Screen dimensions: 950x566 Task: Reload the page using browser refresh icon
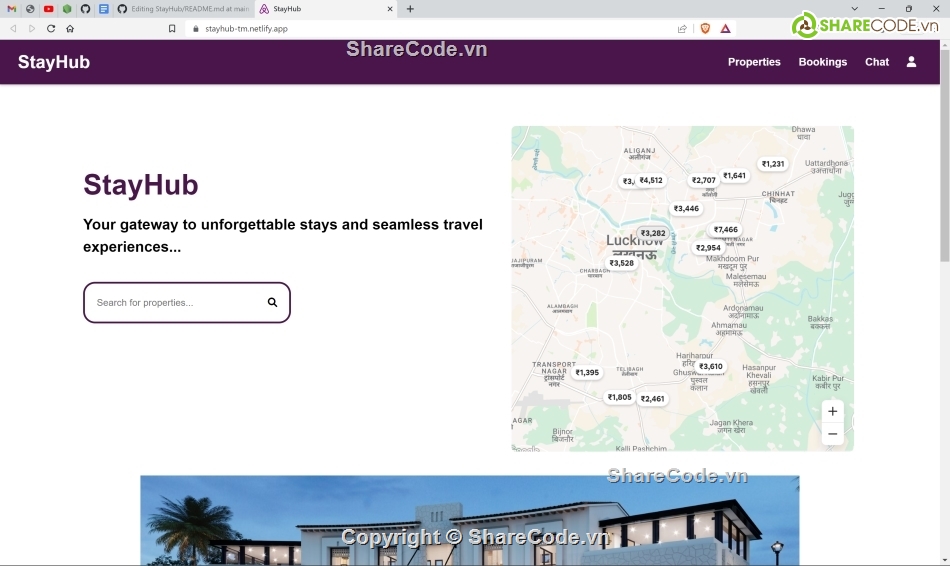pyautogui.click(x=51, y=29)
